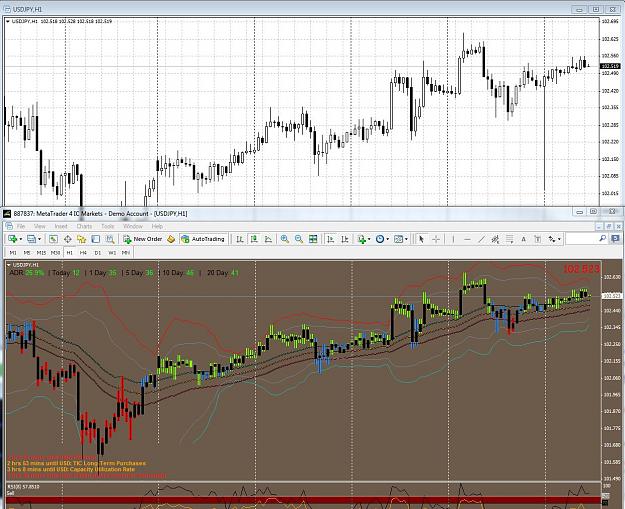Show the Navigator panel via star-folder icon

[x=81, y=239]
